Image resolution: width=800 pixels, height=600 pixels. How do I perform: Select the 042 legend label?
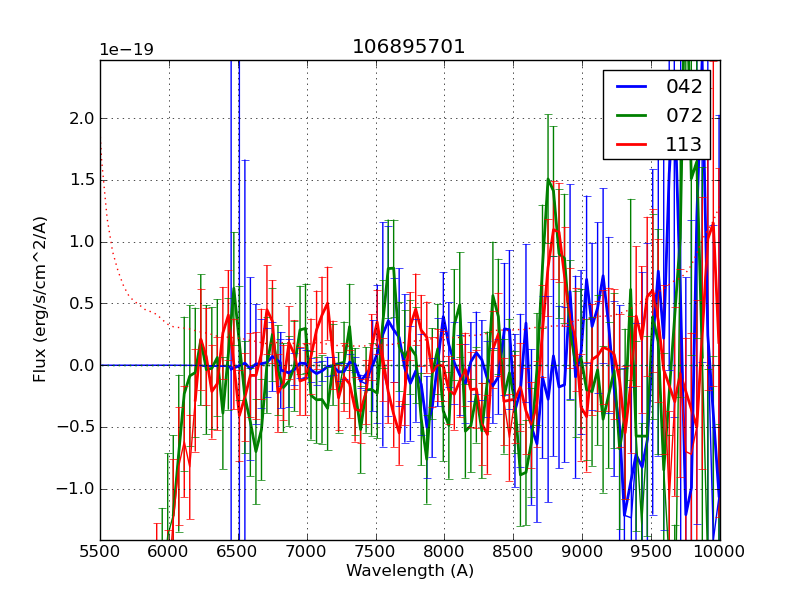[684, 87]
